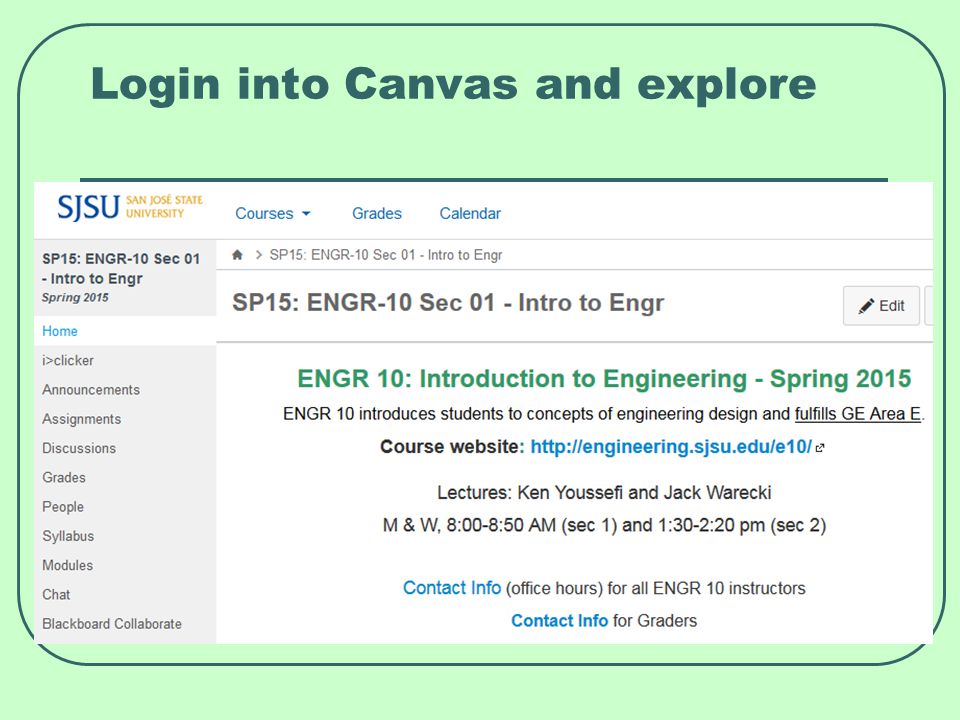Image resolution: width=960 pixels, height=720 pixels.
Task: Click the fulfills GE Area E link
Action: 858,414
